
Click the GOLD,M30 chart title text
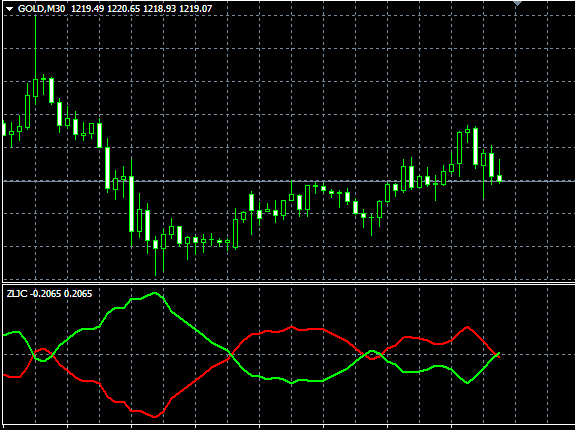(41, 9)
